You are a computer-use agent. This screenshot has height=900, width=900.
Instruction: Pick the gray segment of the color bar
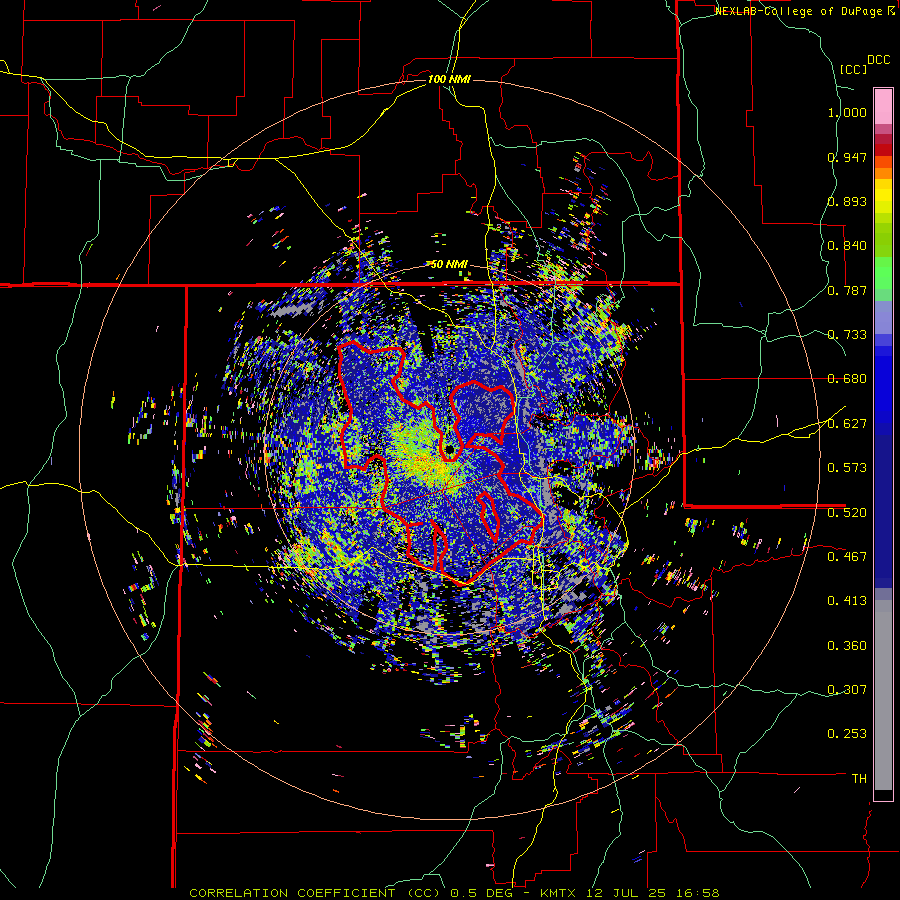(x=883, y=695)
